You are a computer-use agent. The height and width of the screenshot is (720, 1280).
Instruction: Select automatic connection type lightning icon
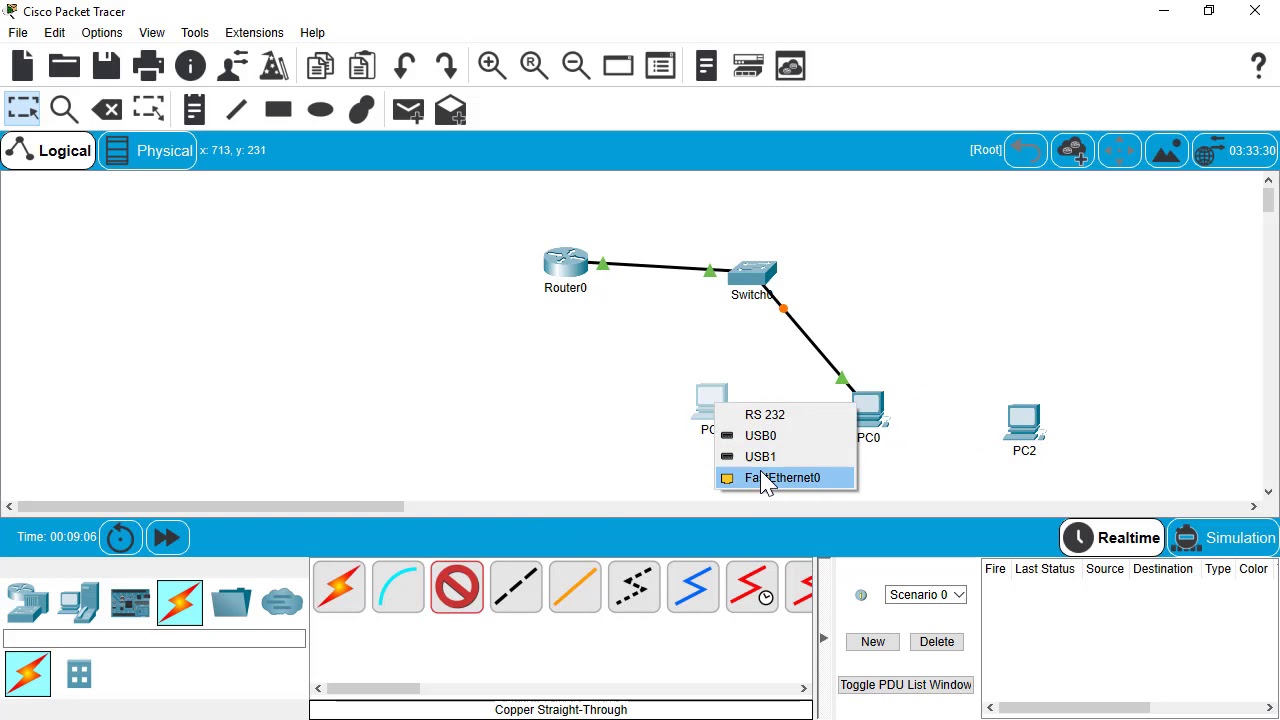(339, 586)
